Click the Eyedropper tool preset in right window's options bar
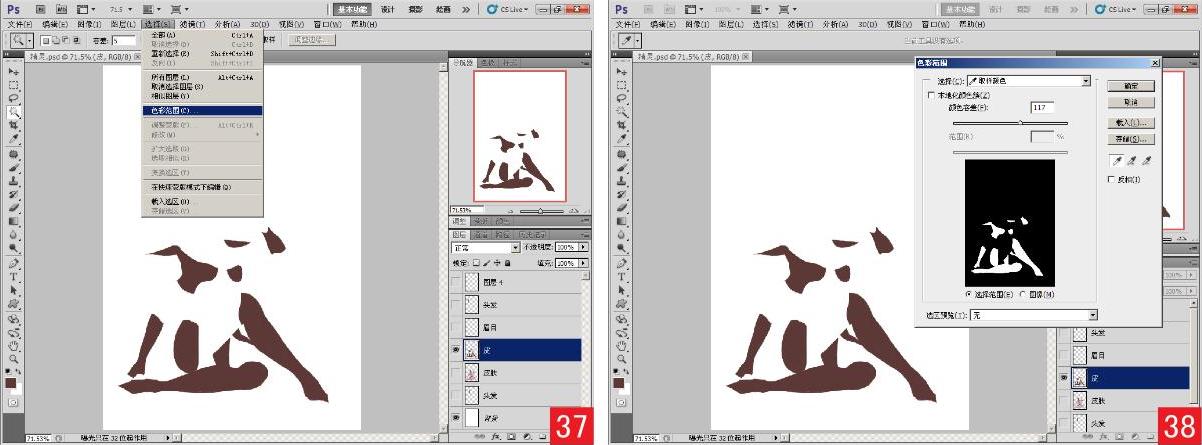 click(x=628, y=40)
